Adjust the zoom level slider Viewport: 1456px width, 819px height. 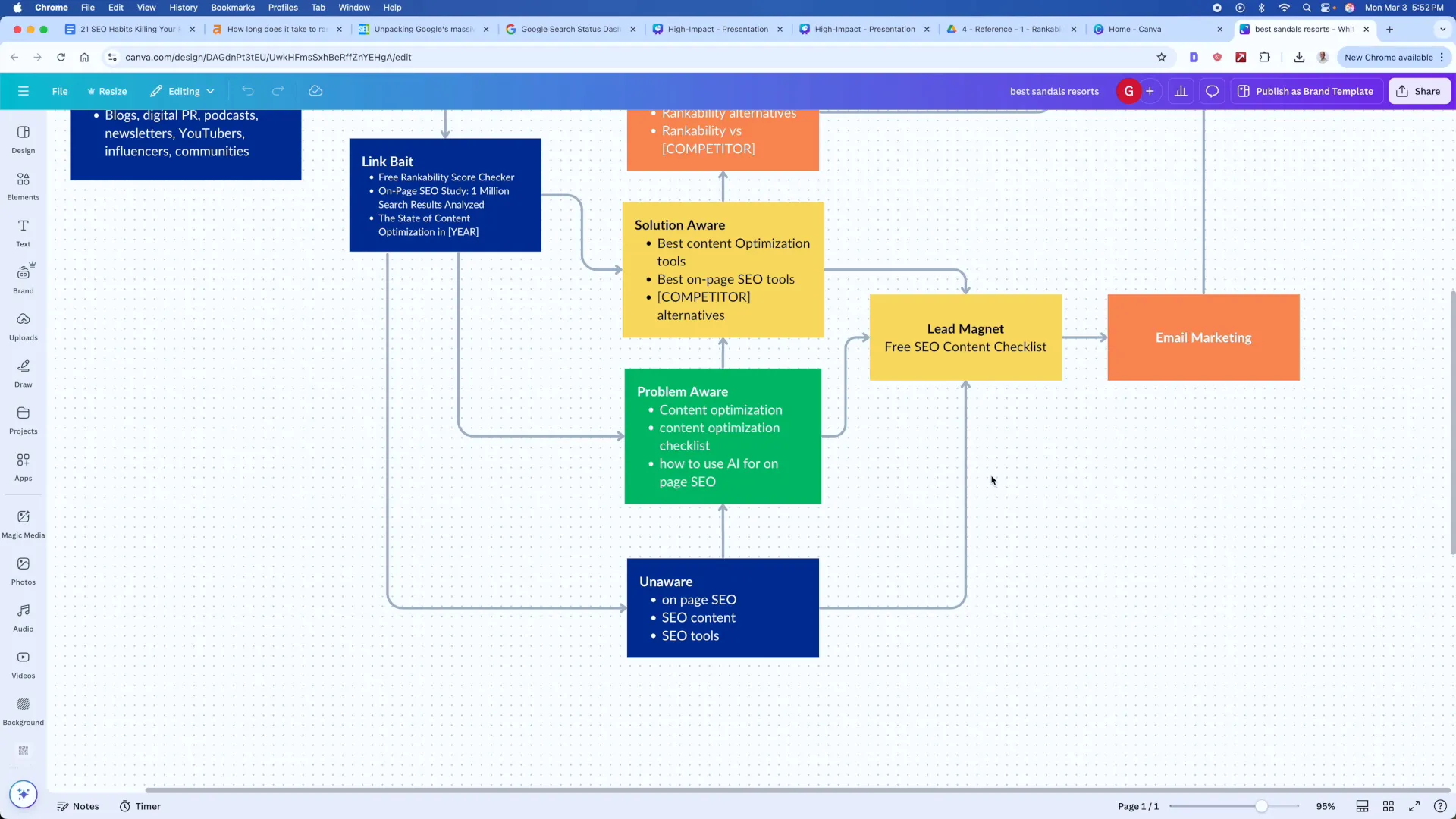(1261, 806)
